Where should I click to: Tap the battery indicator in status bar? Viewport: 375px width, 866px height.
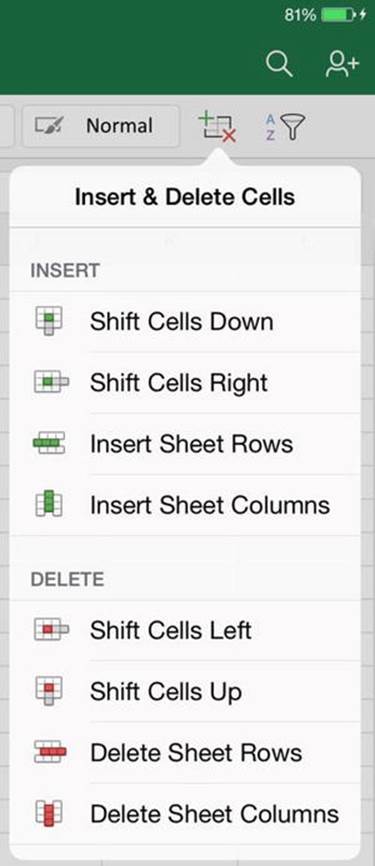338,15
